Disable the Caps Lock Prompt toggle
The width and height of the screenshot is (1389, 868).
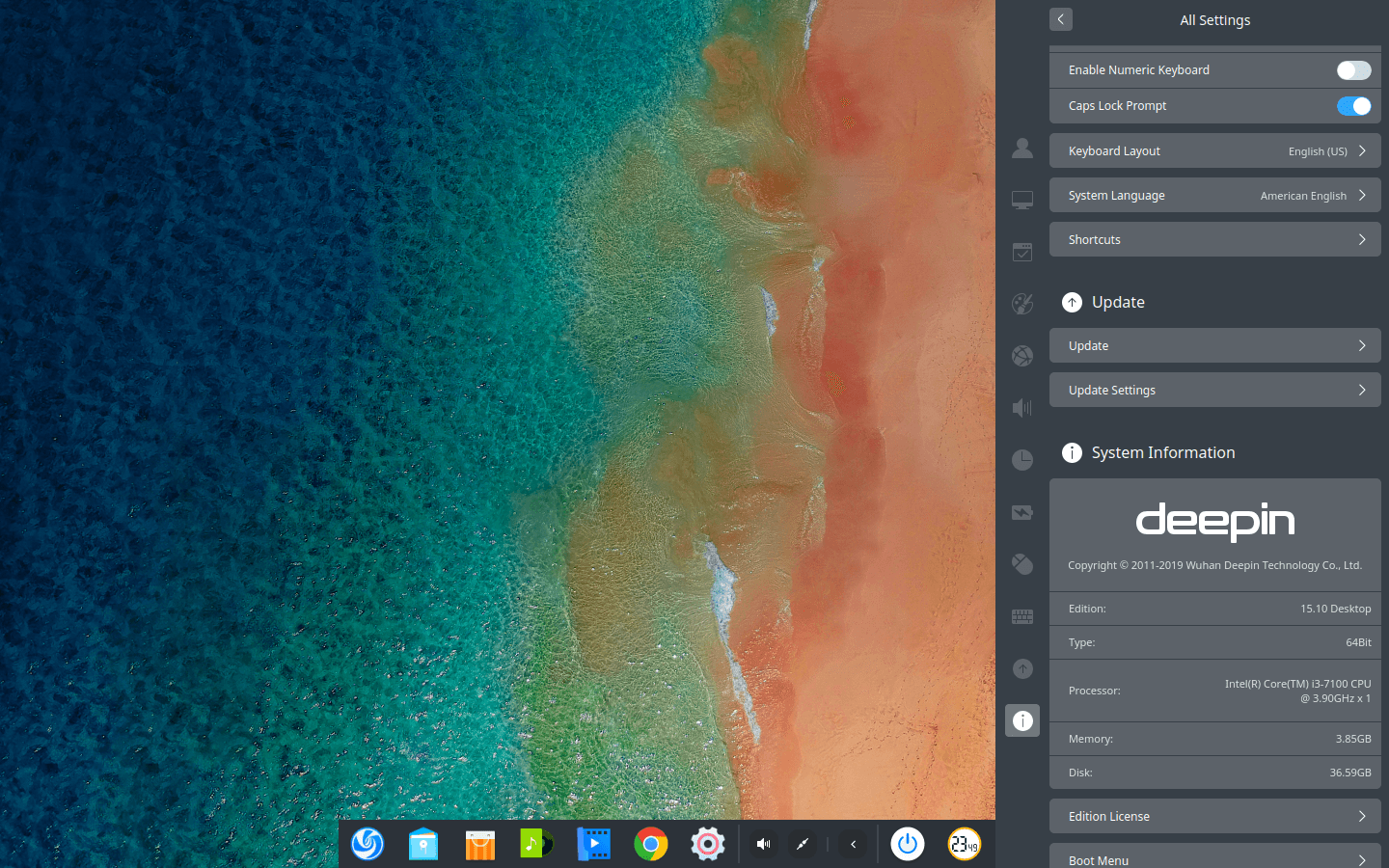[x=1353, y=106]
